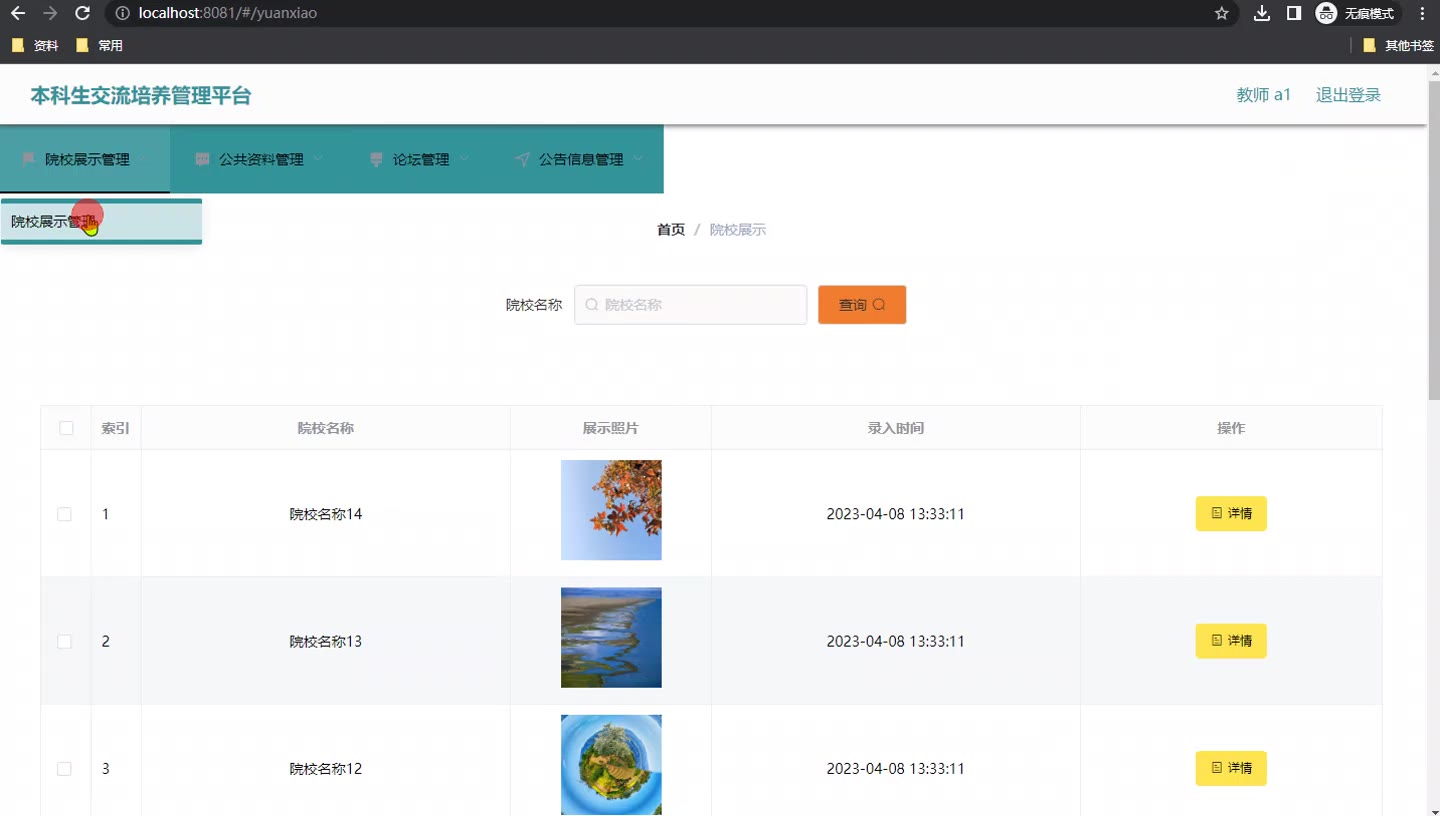Bookmark page with the star icon
This screenshot has height=816, width=1440.
coord(1221,13)
